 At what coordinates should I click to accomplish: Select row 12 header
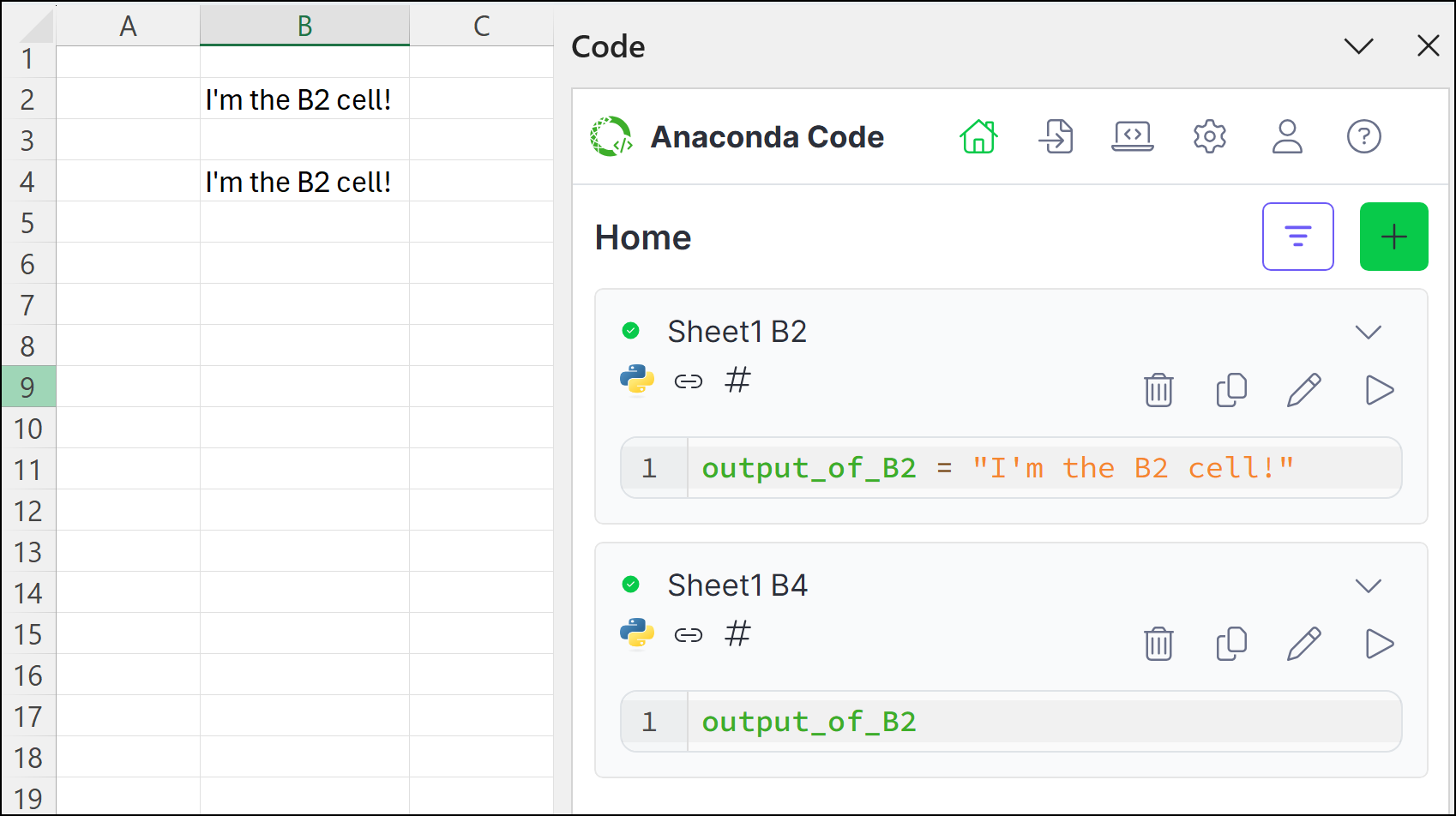tap(28, 510)
